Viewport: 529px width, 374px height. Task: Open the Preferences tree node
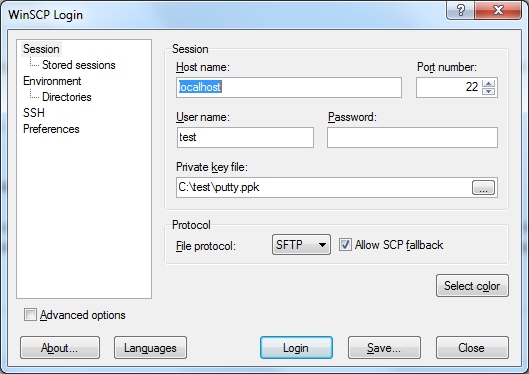(51, 129)
